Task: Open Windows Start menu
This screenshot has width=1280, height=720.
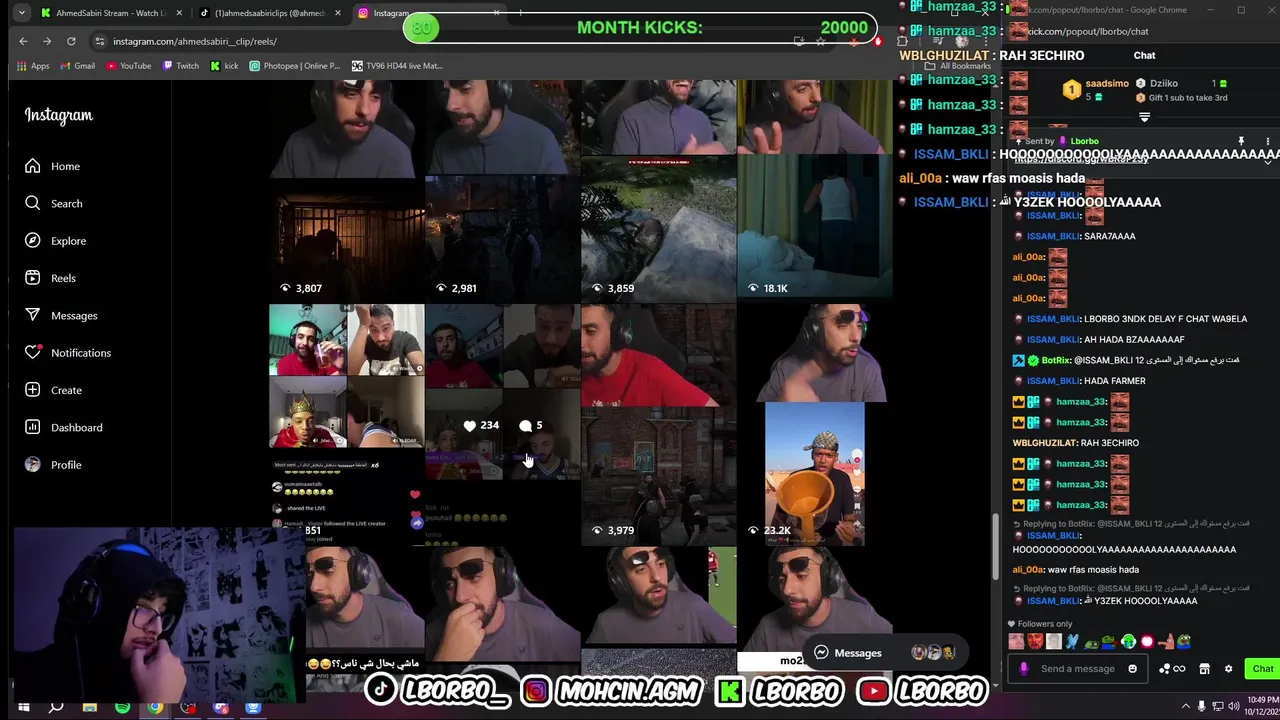Action: coord(23,708)
